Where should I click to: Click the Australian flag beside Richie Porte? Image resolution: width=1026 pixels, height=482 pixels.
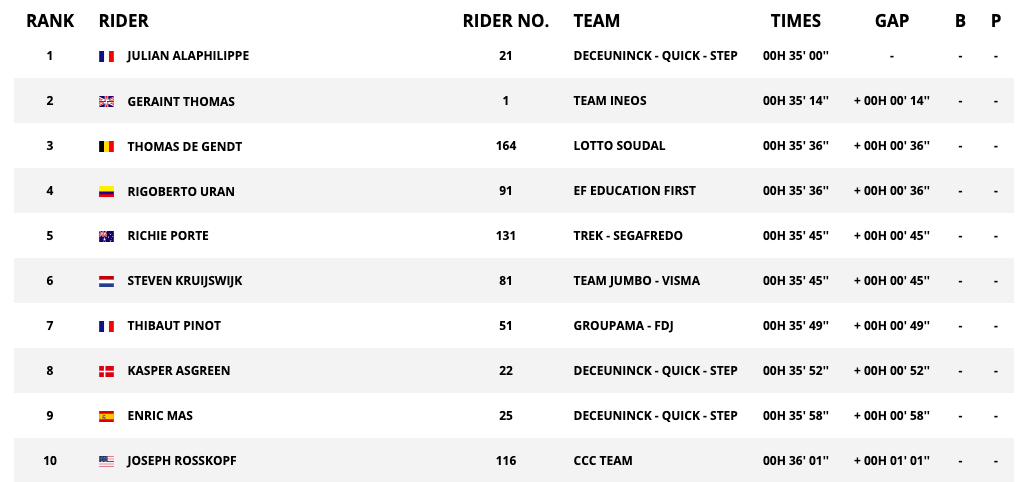(107, 236)
